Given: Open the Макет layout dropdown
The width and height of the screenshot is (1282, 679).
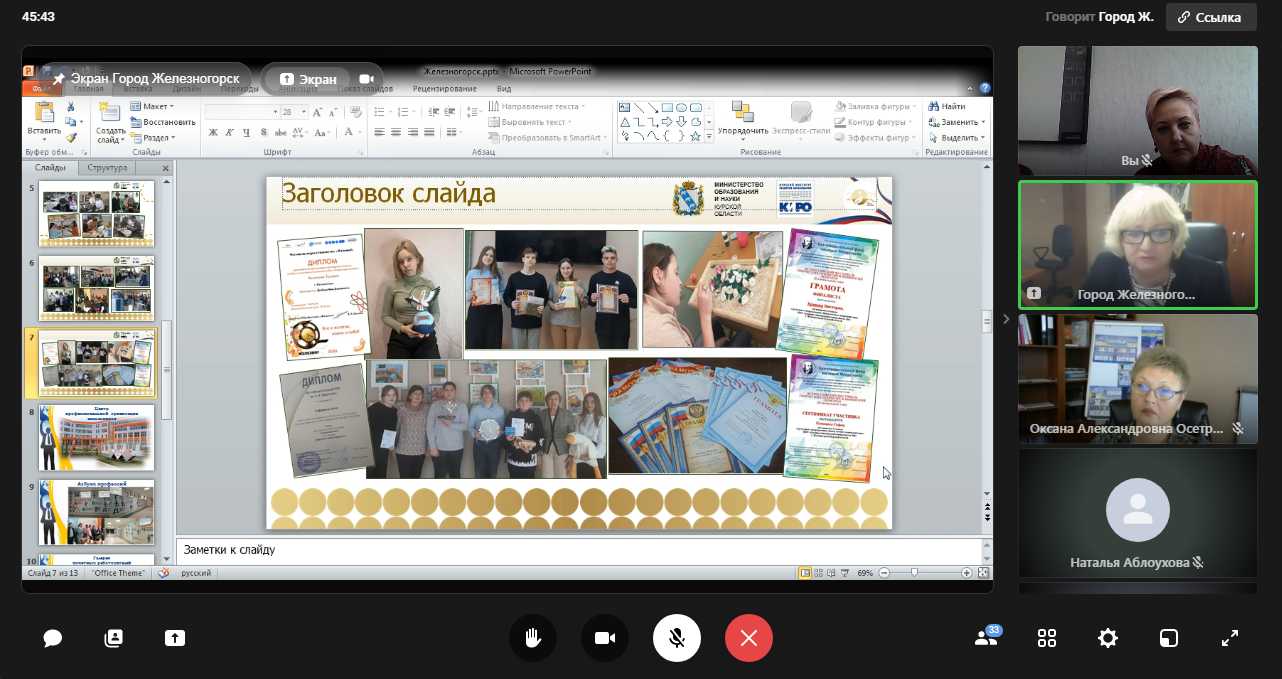Looking at the screenshot, I should 153,106.
